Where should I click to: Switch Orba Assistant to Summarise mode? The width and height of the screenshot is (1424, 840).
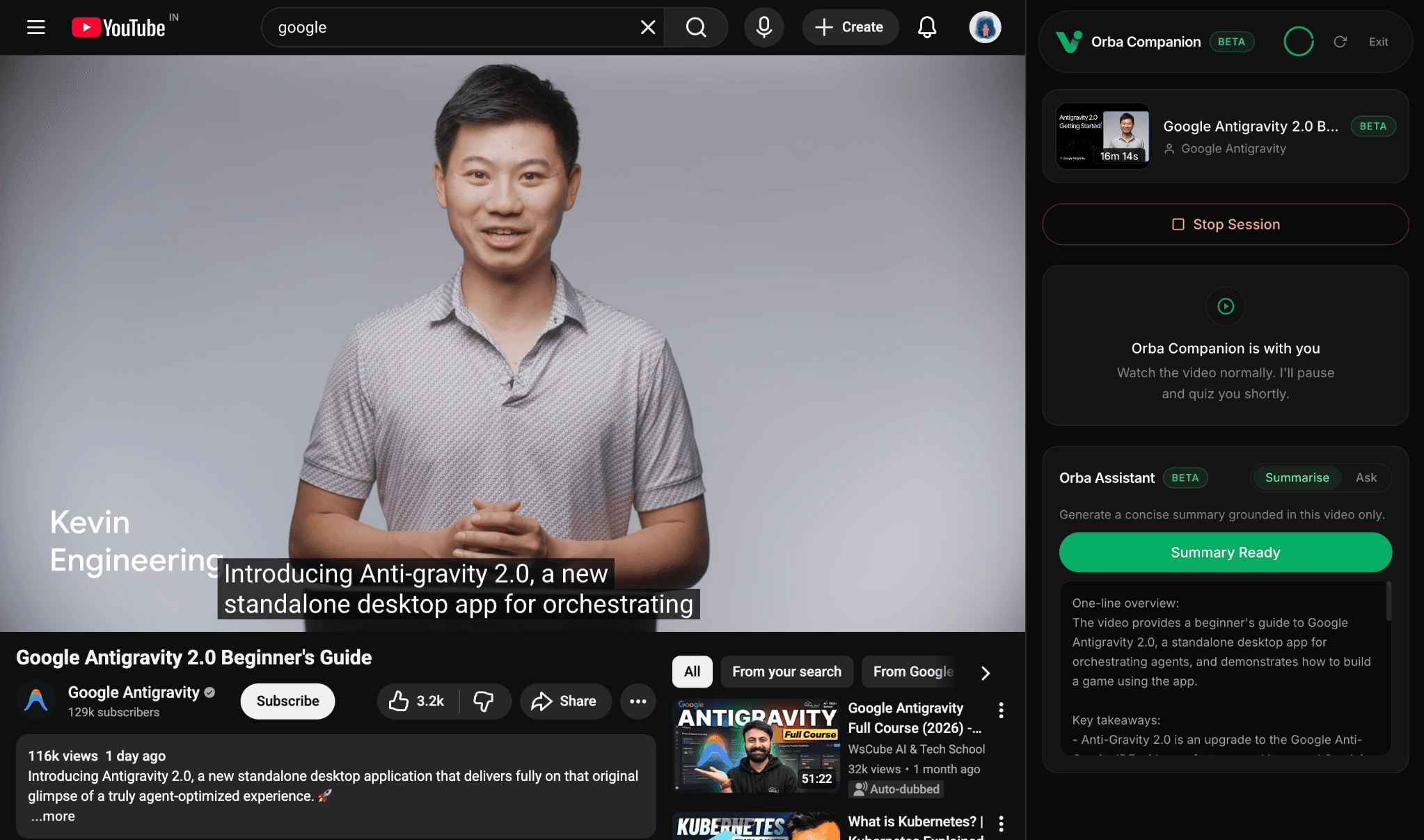point(1297,477)
